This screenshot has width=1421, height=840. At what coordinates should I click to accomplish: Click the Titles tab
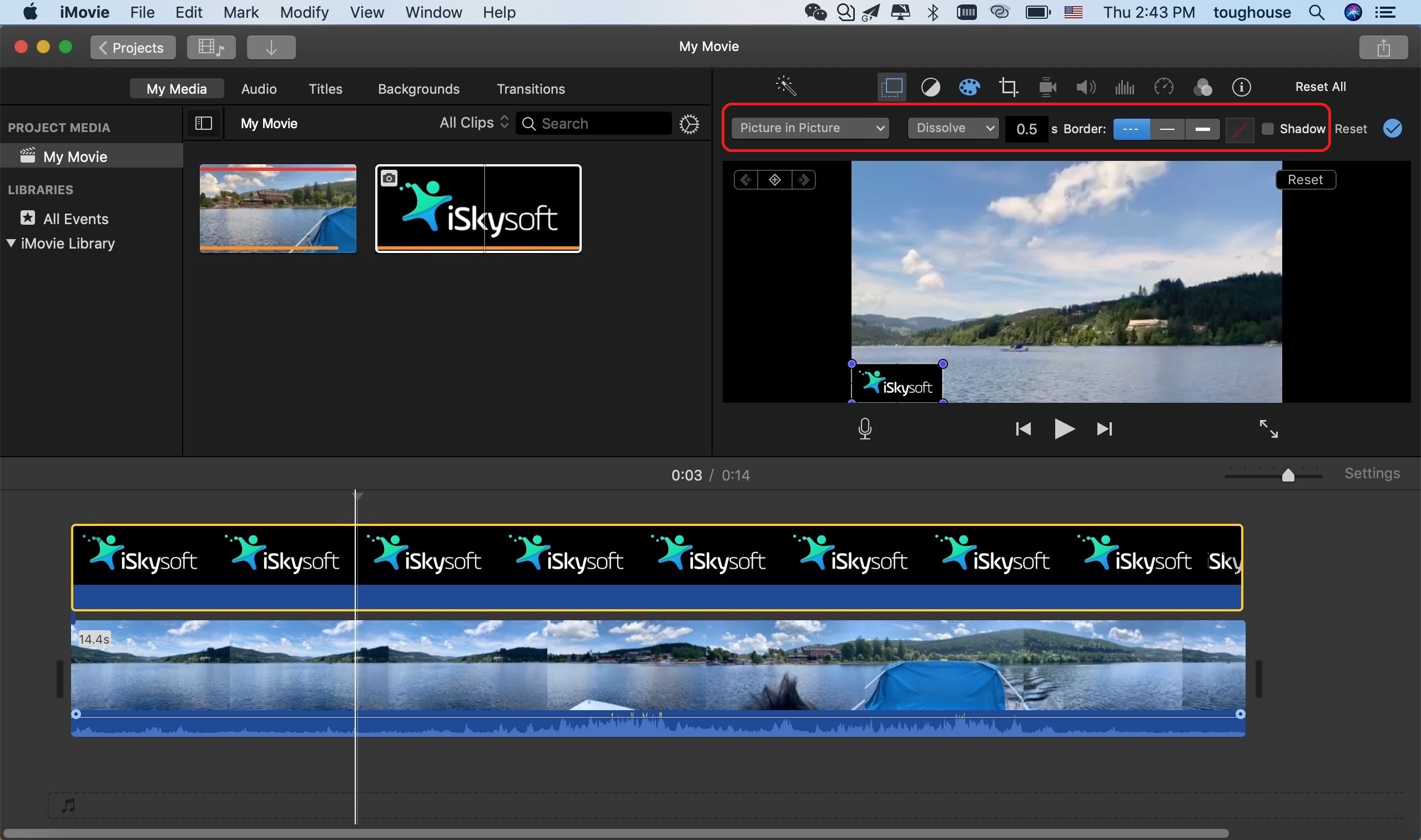pos(325,89)
